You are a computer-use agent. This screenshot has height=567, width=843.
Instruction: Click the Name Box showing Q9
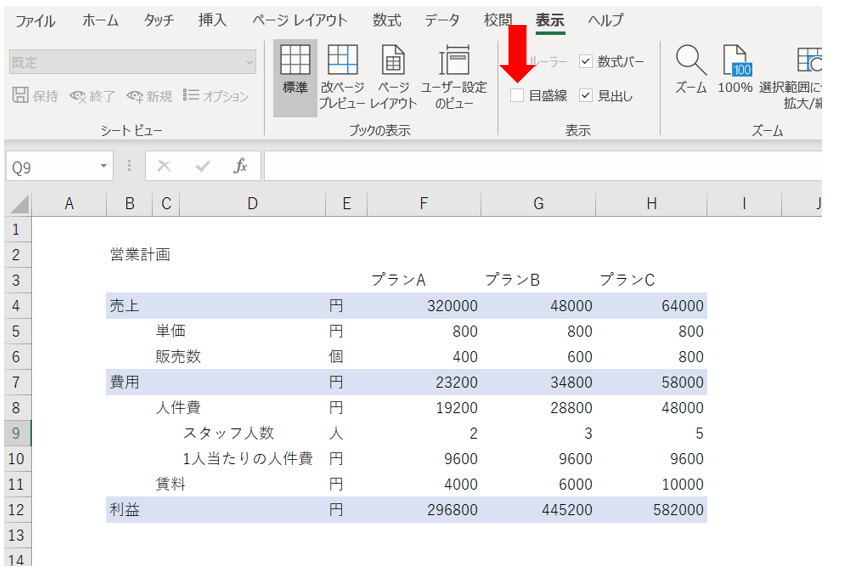pos(52,167)
